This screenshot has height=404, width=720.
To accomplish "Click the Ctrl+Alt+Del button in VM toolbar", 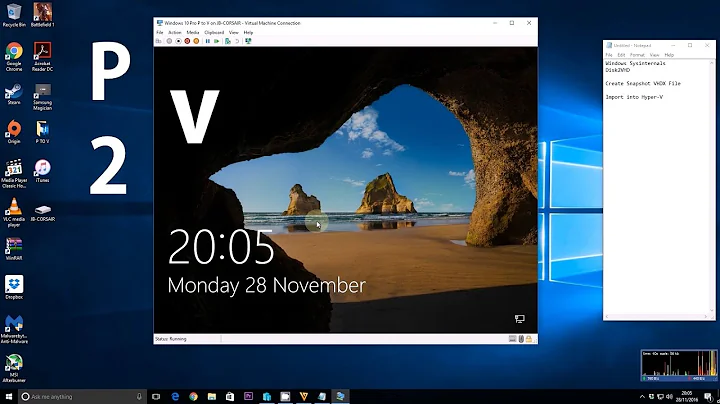I will [x=159, y=41].
